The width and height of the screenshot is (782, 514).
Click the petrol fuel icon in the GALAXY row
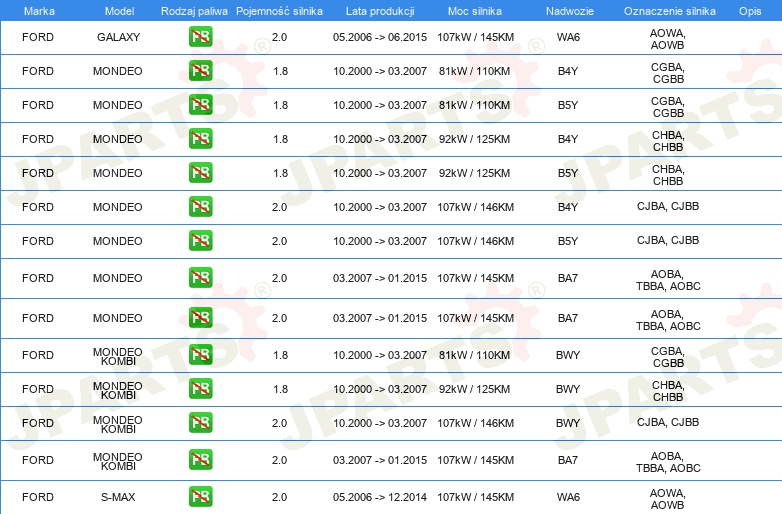point(200,37)
